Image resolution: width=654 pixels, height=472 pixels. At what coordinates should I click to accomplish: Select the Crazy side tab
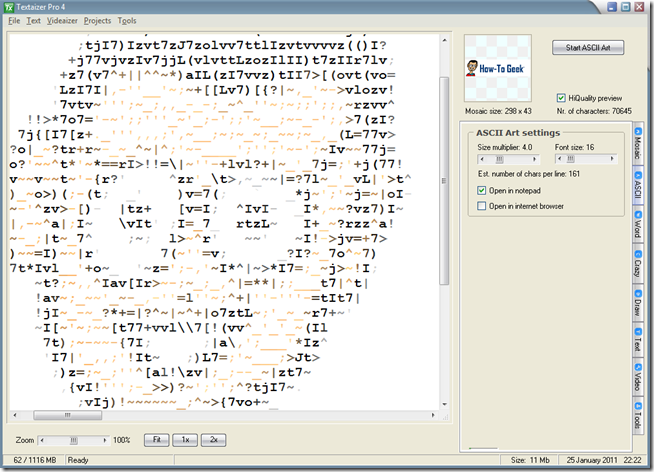636,266
